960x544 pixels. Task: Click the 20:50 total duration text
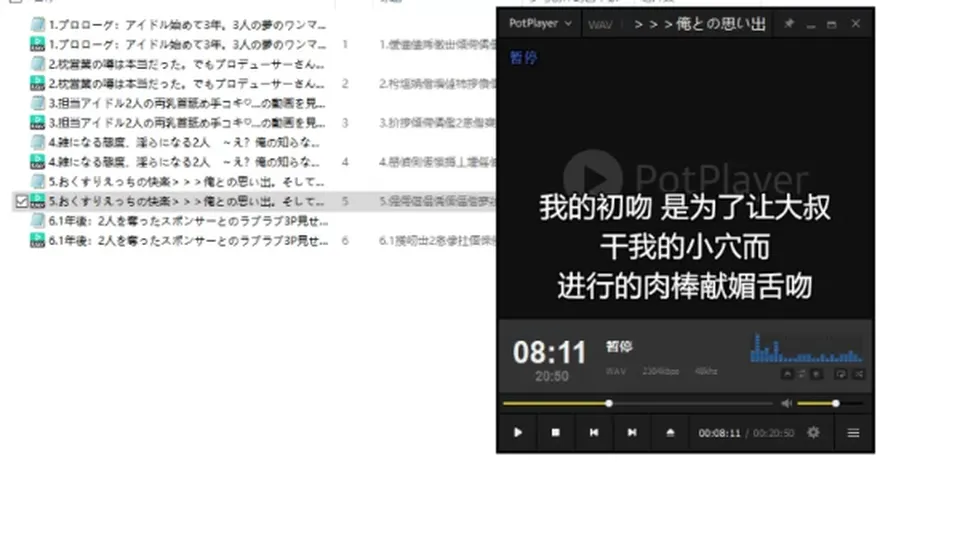[x=552, y=376]
